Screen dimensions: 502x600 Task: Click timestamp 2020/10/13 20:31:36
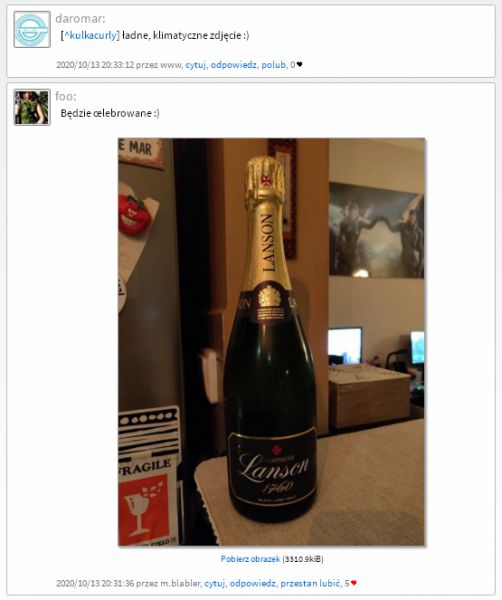pos(95,584)
